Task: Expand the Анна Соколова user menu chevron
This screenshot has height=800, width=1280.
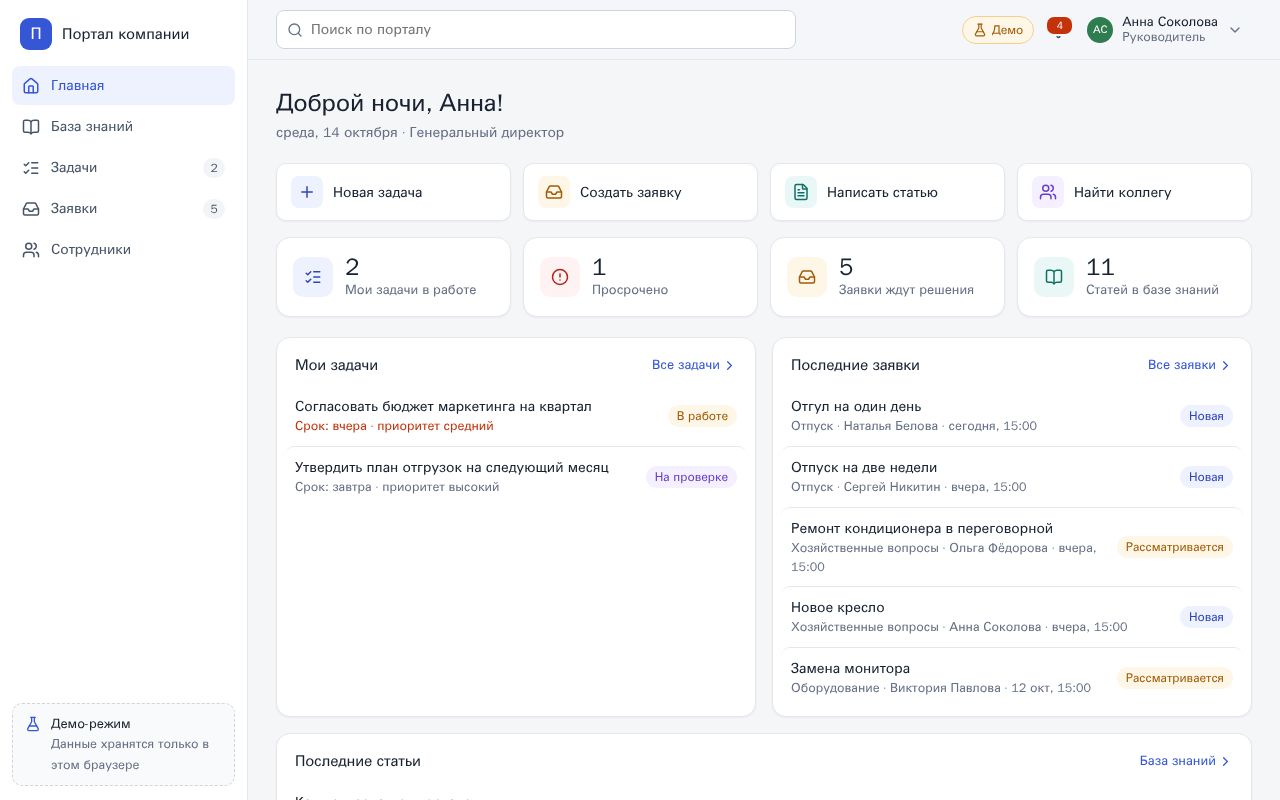Action: [x=1235, y=30]
